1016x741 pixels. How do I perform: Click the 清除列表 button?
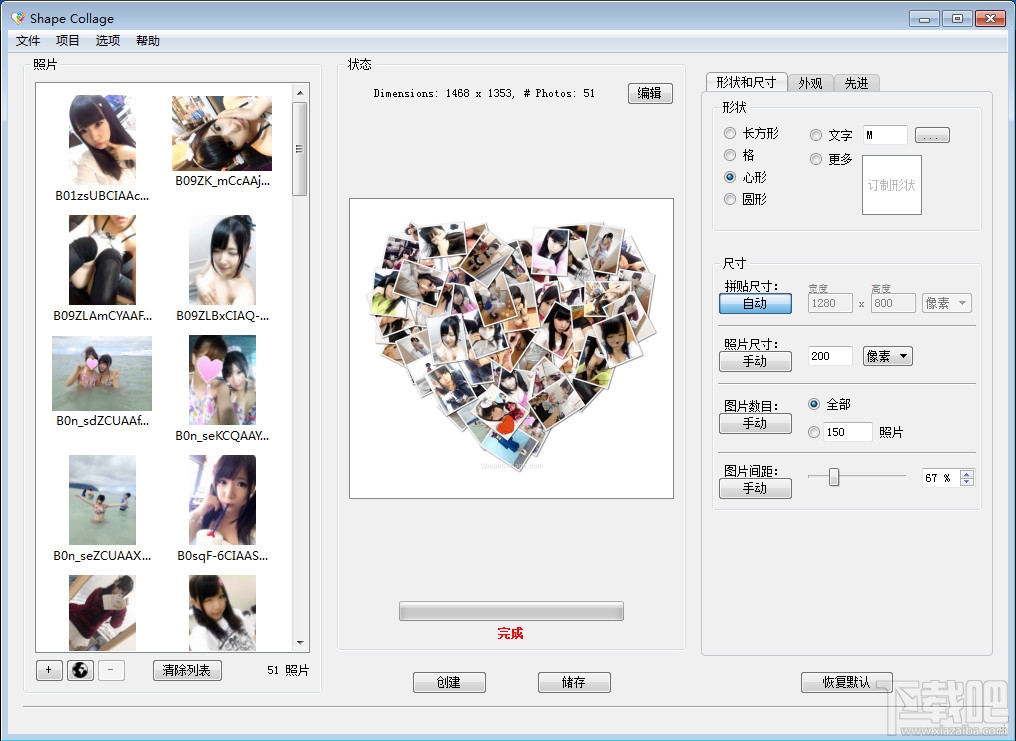[x=187, y=670]
